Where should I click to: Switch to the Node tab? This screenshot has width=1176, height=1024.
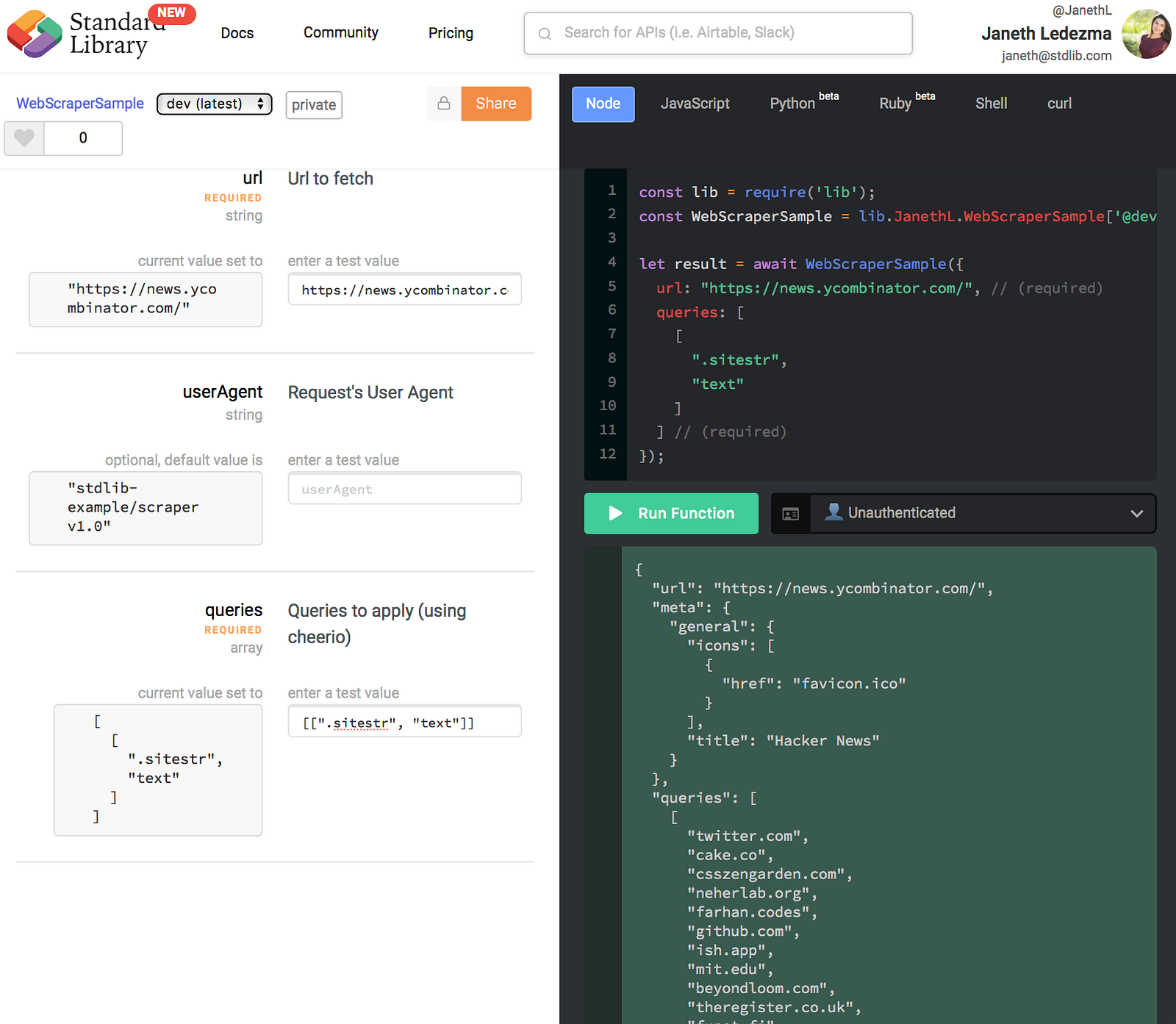(x=603, y=104)
